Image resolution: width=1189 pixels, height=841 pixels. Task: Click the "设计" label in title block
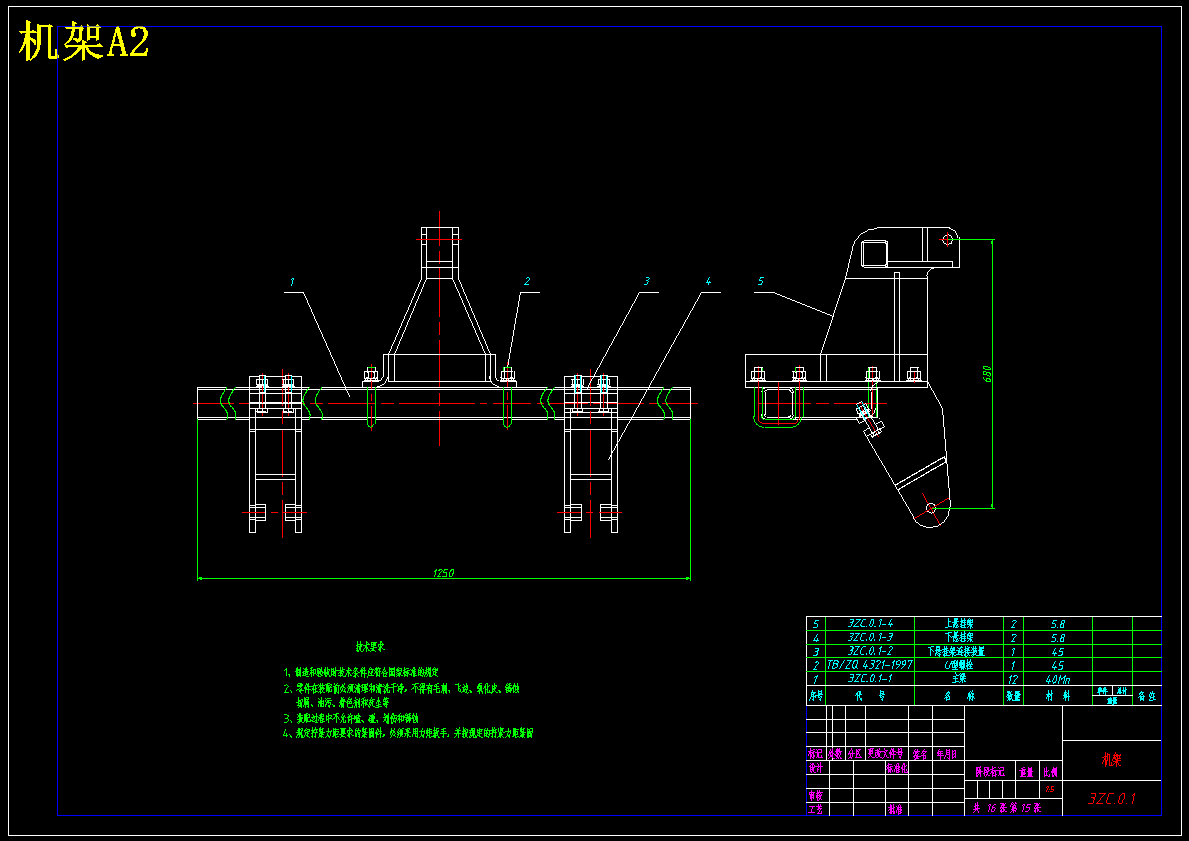click(x=816, y=768)
